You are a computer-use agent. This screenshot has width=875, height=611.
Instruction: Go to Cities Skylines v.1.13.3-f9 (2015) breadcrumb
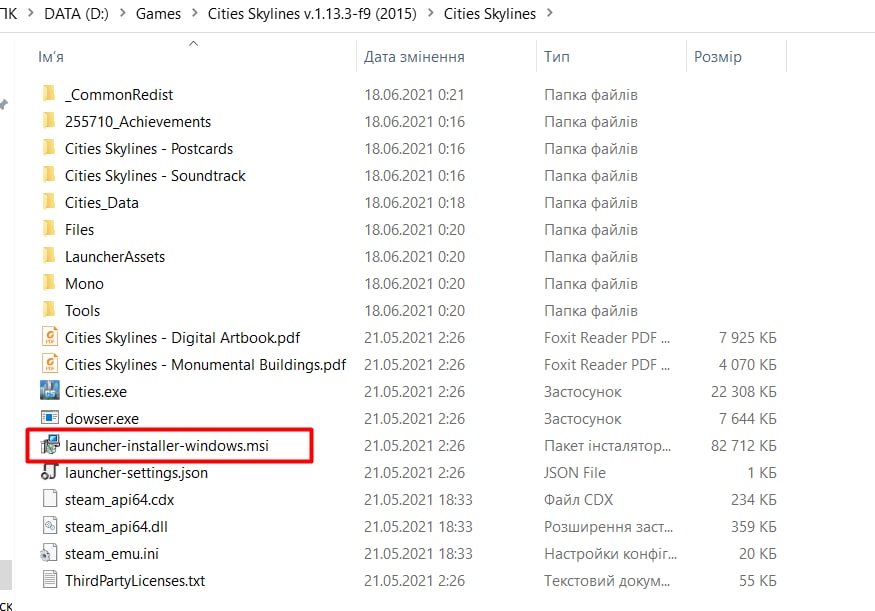312,13
